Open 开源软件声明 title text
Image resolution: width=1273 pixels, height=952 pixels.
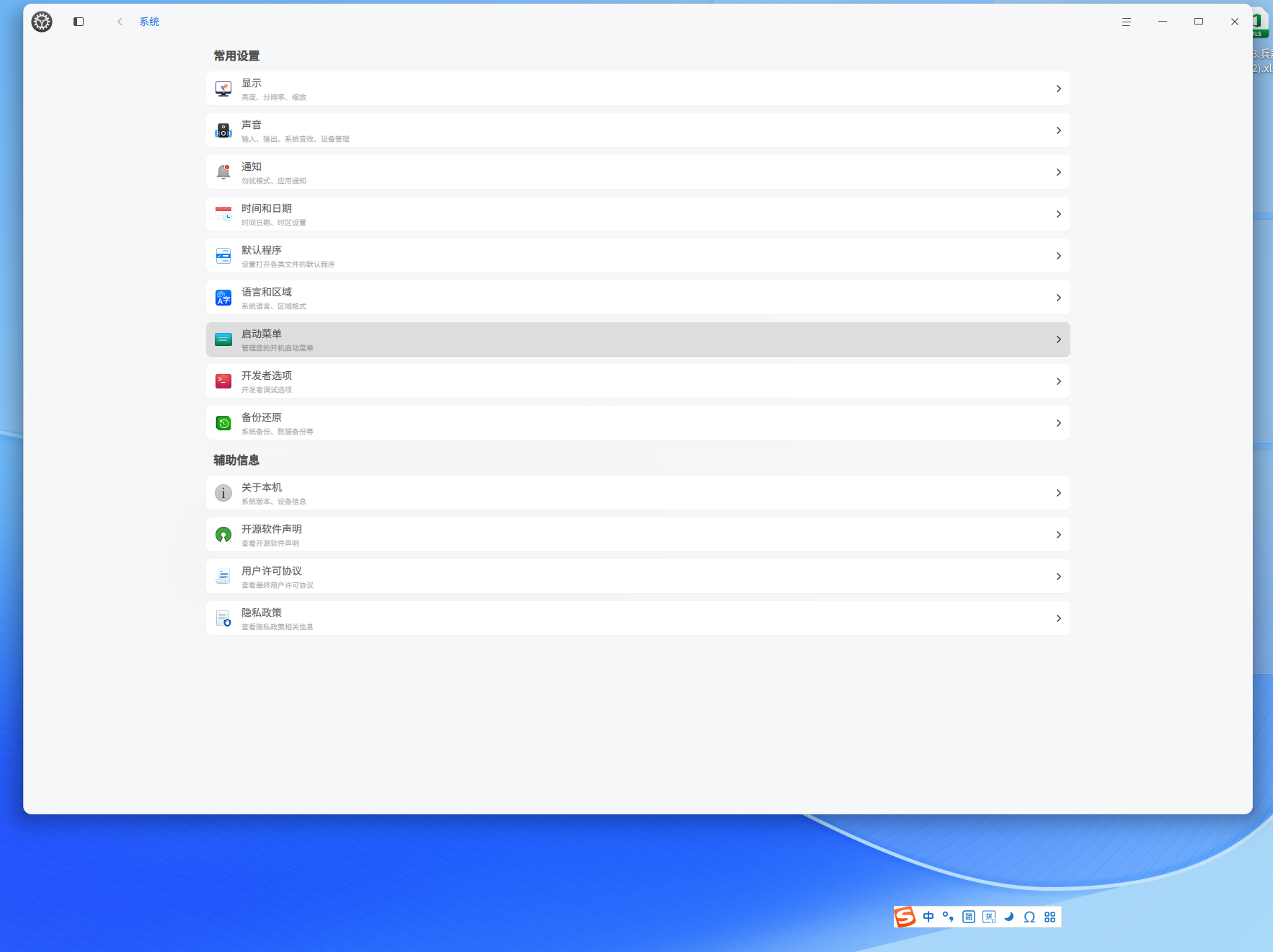coord(272,529)
